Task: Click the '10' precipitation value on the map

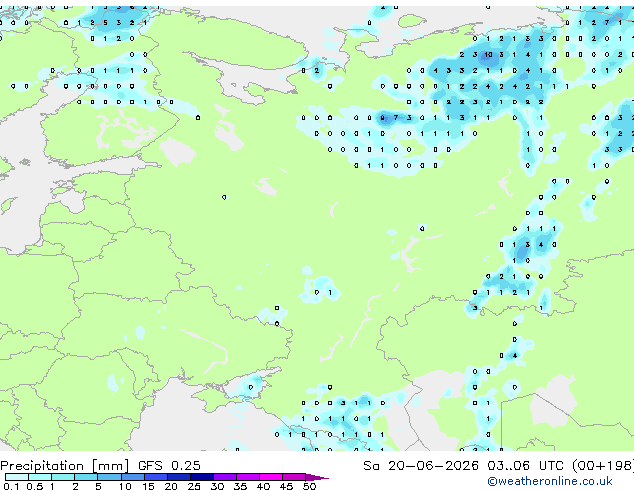Action: [488, 55]
